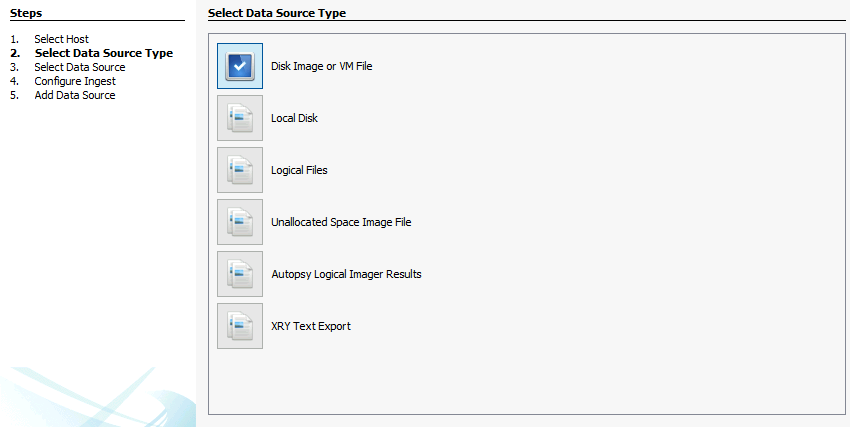Click the 'Steps' sidebar heading
Screen dimensions: 850x427
(x=26, y=13)
